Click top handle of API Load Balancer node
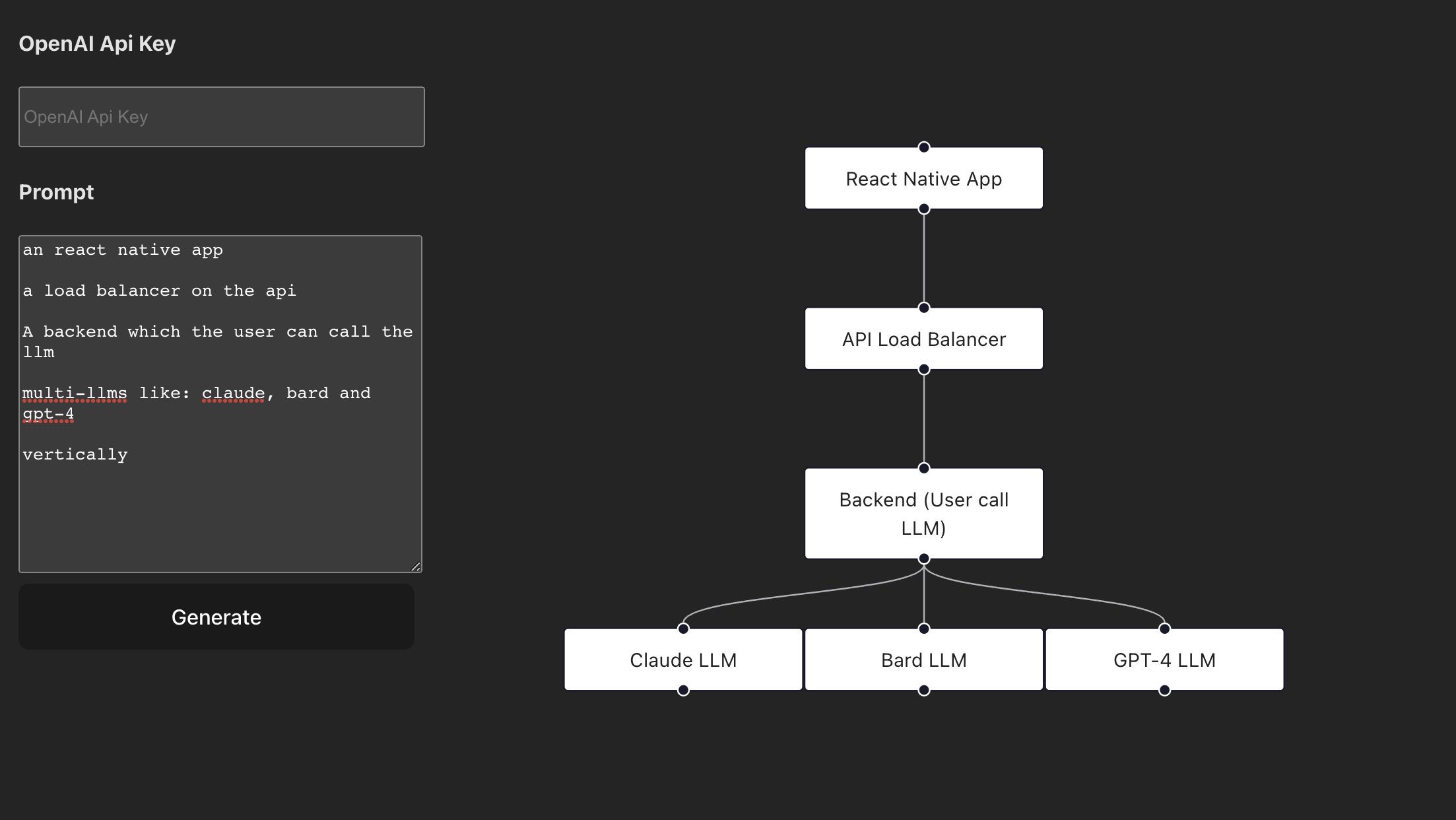1456x820 pixels. [x=924, y=308]
